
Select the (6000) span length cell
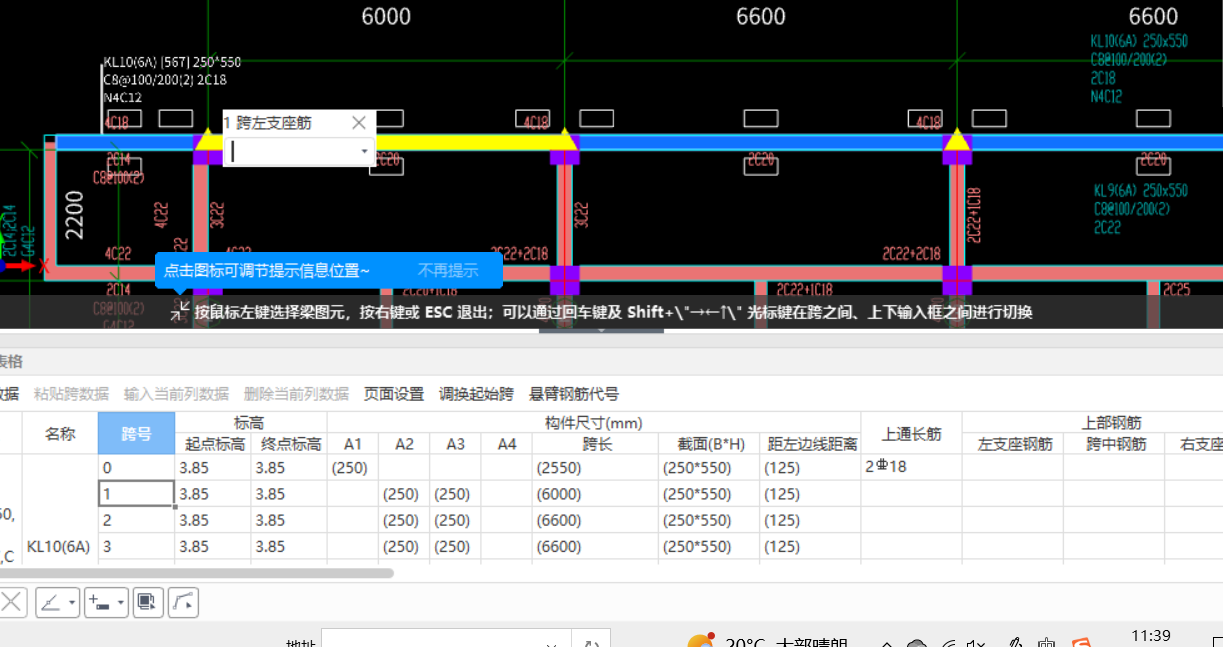click(x=595, y=494)
